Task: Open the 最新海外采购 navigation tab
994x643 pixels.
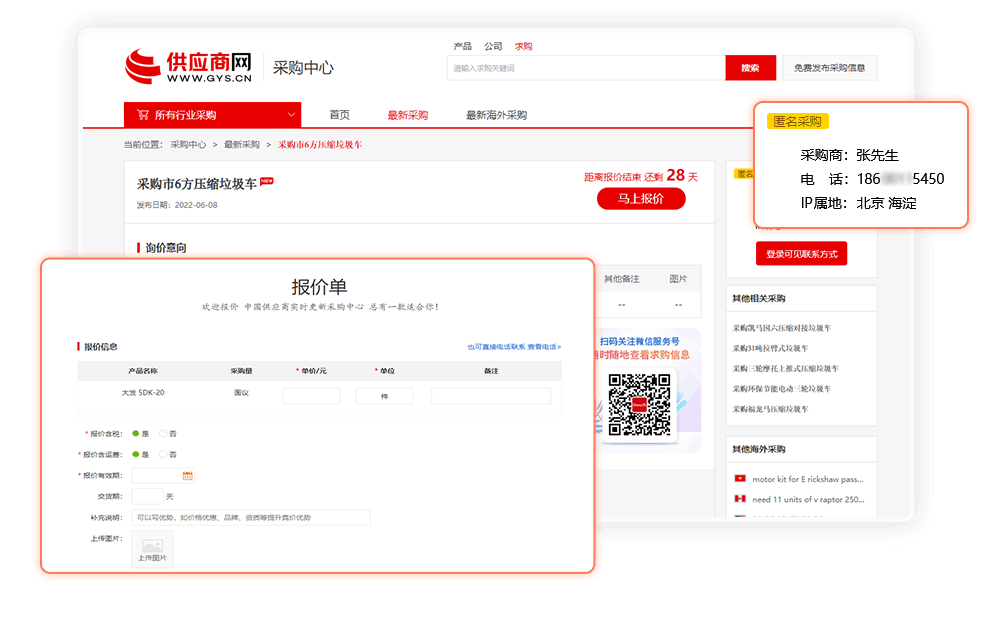Action: pyautogui.click(x=496, y=115)
